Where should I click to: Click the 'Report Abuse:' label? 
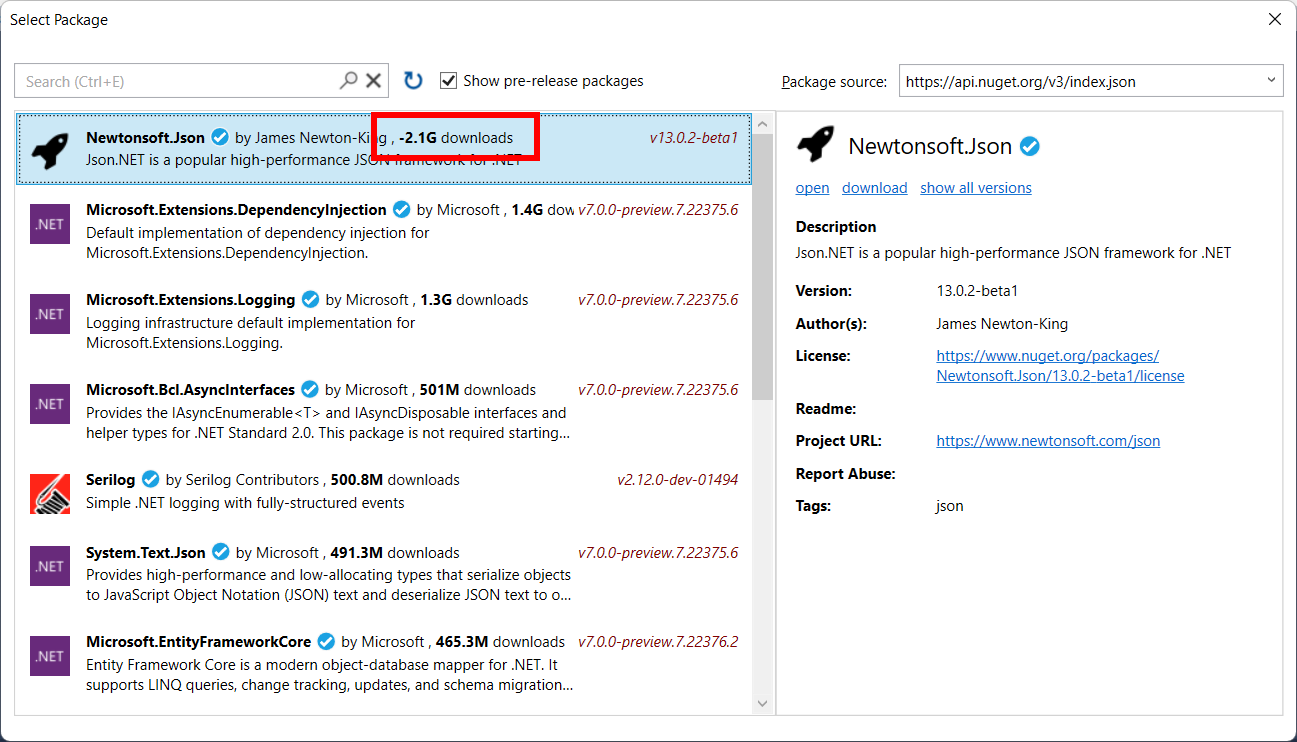pyautogui.click(x=846, y=474)
